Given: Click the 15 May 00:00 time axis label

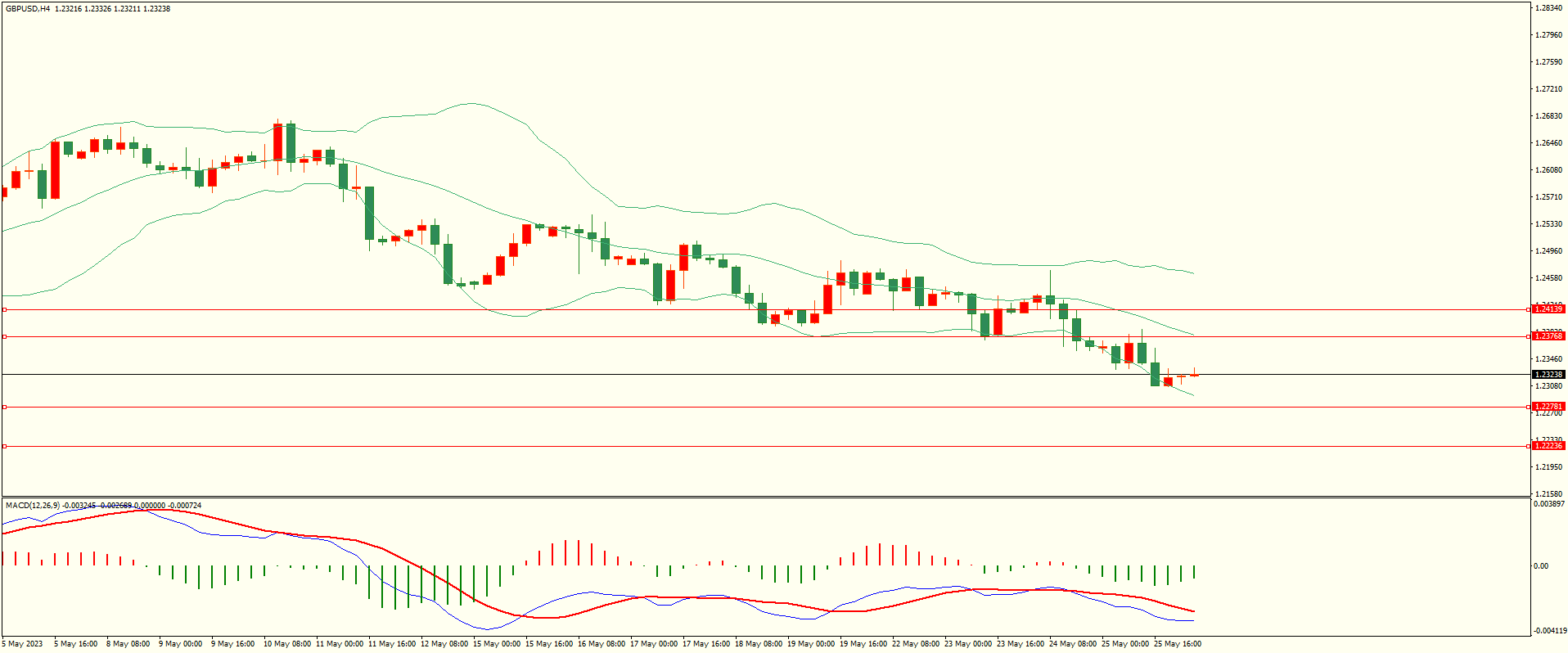Looking at the screenshot, I should 496,644.
